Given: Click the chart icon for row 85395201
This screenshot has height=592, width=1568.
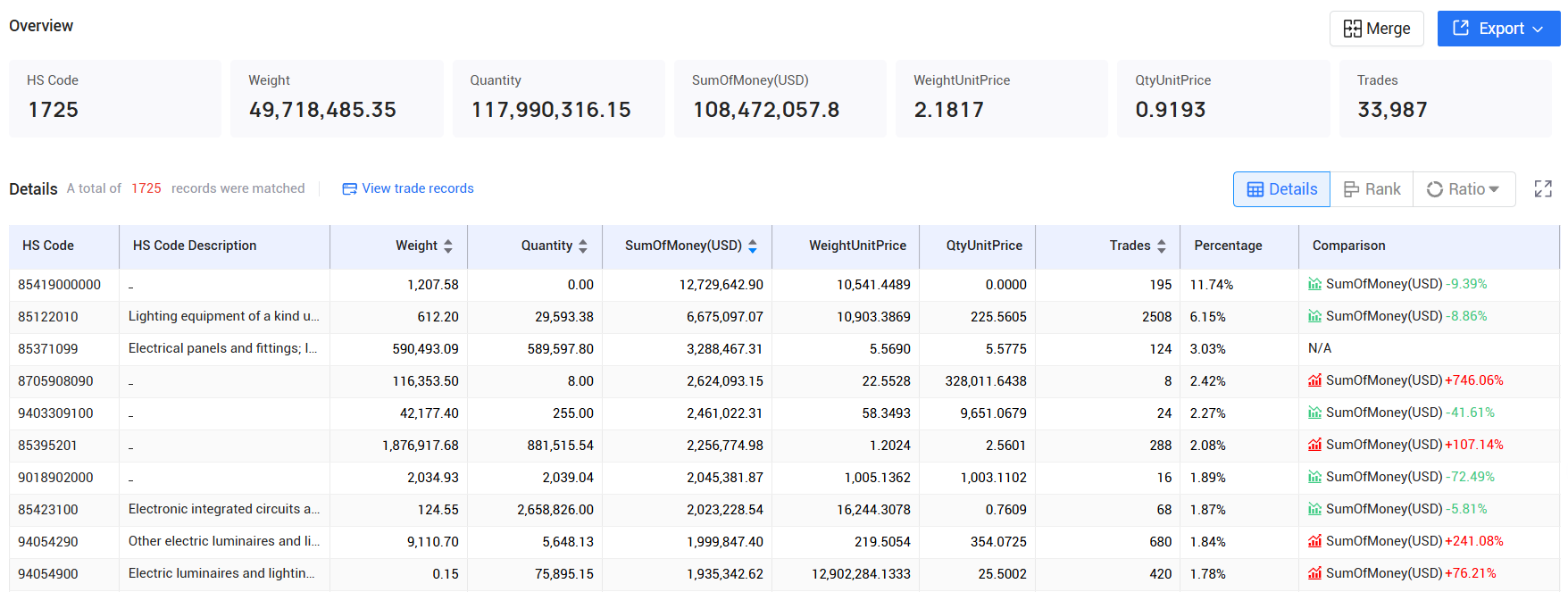Looking at the screenshot, I should (x=1314, y=446).
